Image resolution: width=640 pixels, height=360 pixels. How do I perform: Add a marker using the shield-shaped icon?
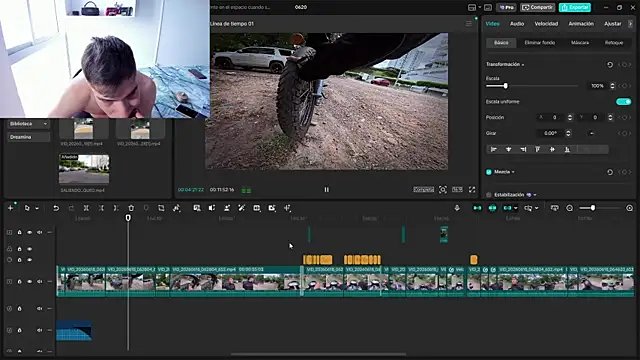click(x=146, y=208)
